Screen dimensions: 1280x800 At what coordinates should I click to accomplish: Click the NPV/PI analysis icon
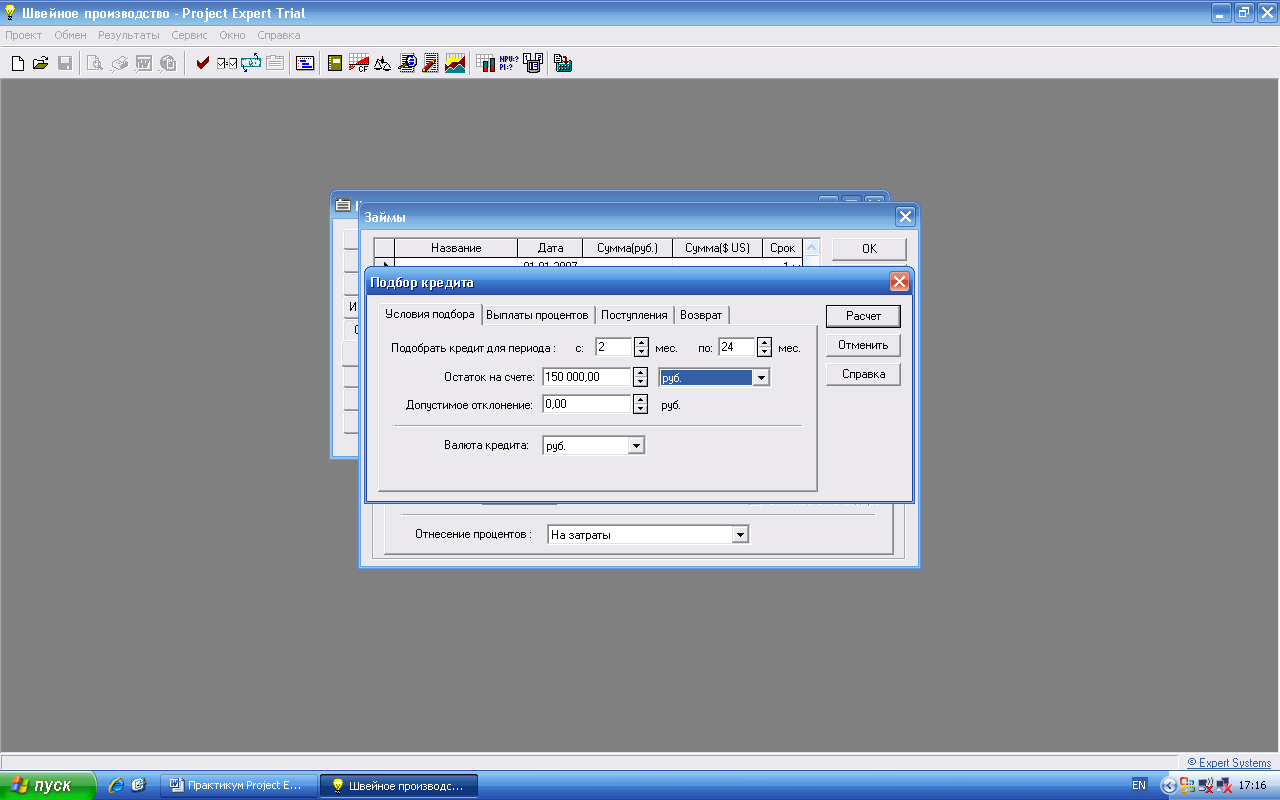(509, 64)
